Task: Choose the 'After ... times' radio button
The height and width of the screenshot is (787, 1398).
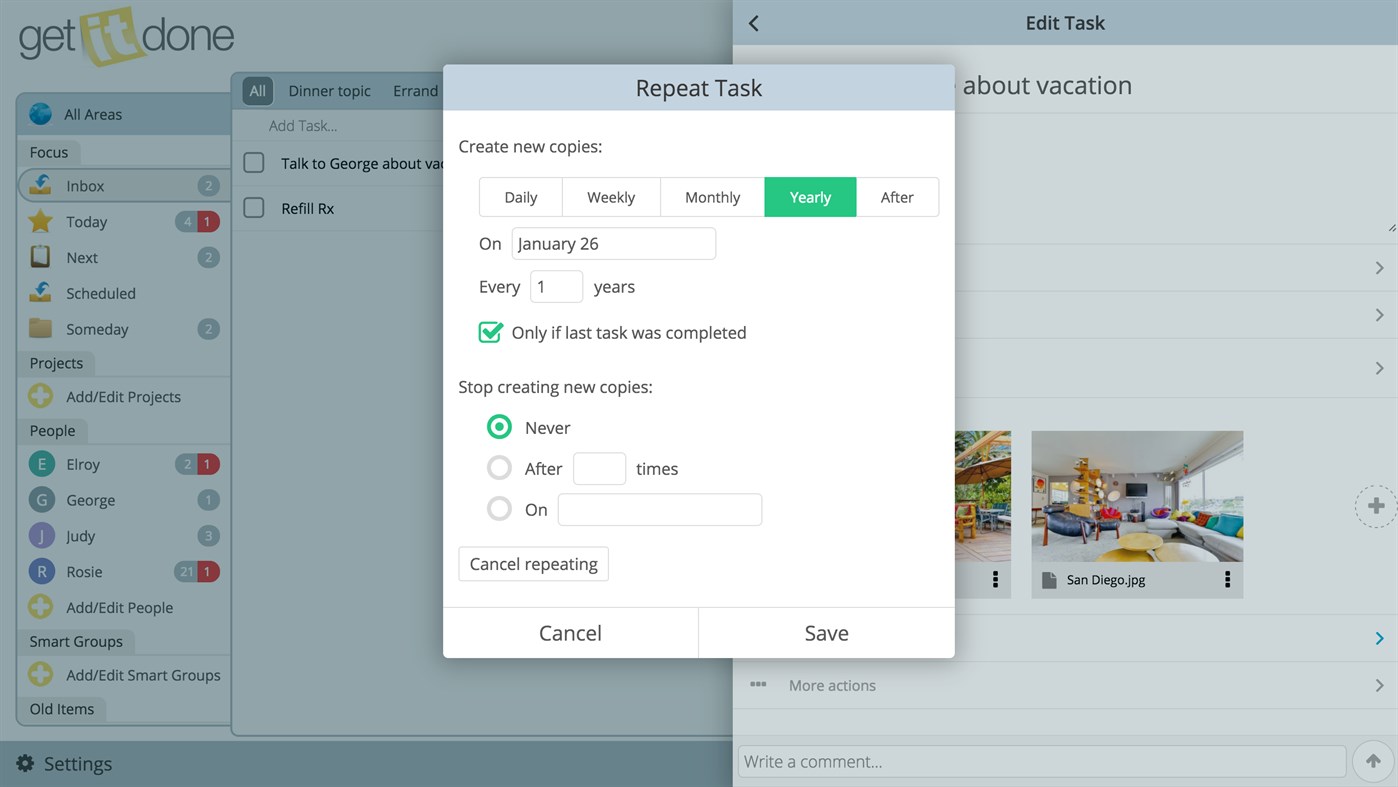Action: 499,467
